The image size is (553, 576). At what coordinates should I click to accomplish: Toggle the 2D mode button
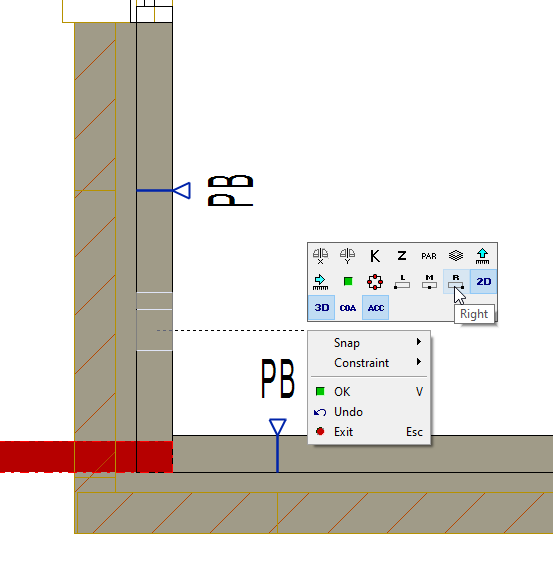[484, 282]
